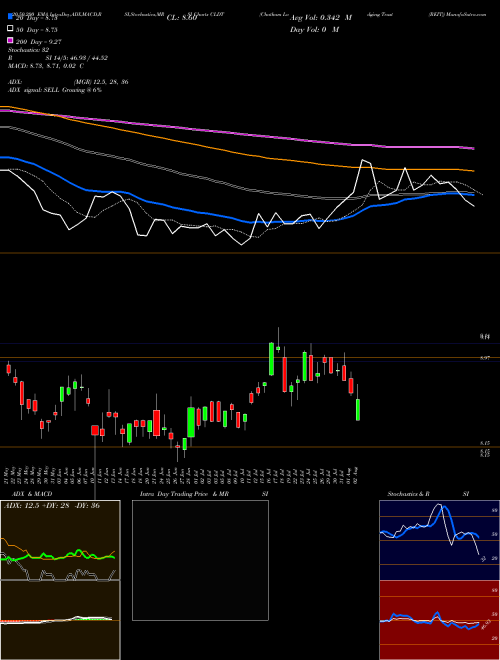
Task: Select the '200 Day = 9.27' legend text
Action: 39,42
